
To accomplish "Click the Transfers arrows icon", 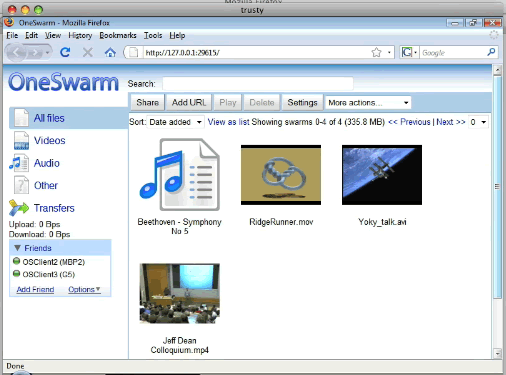I will [x=19, y=208].
